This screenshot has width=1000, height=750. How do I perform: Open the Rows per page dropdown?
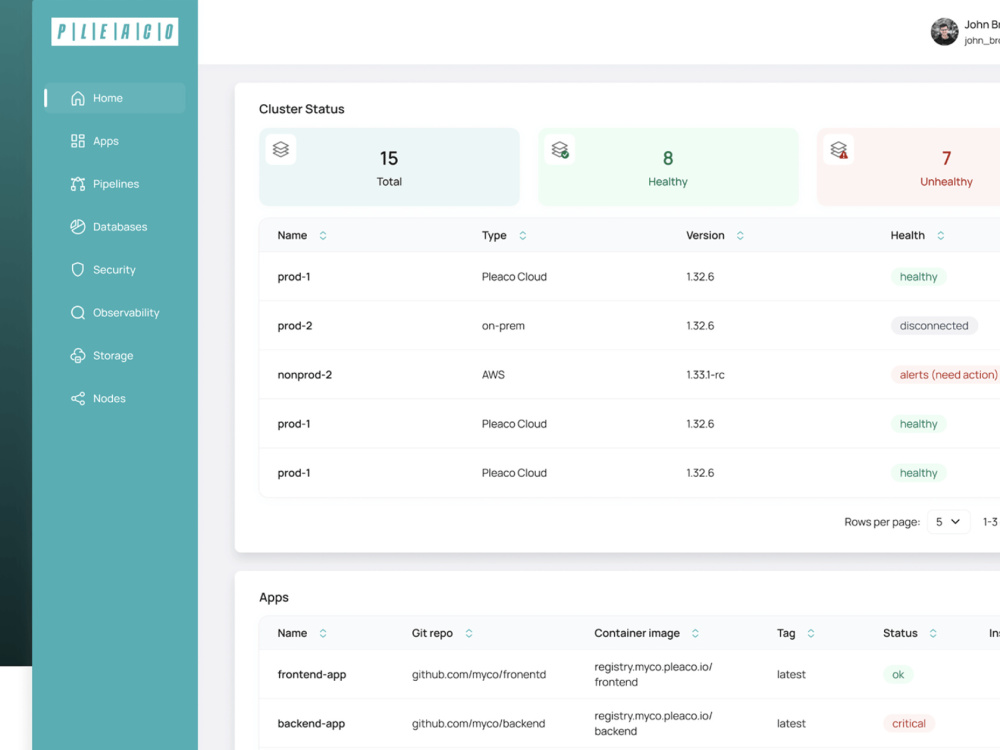pyautogui.click(x=948, y=522)
